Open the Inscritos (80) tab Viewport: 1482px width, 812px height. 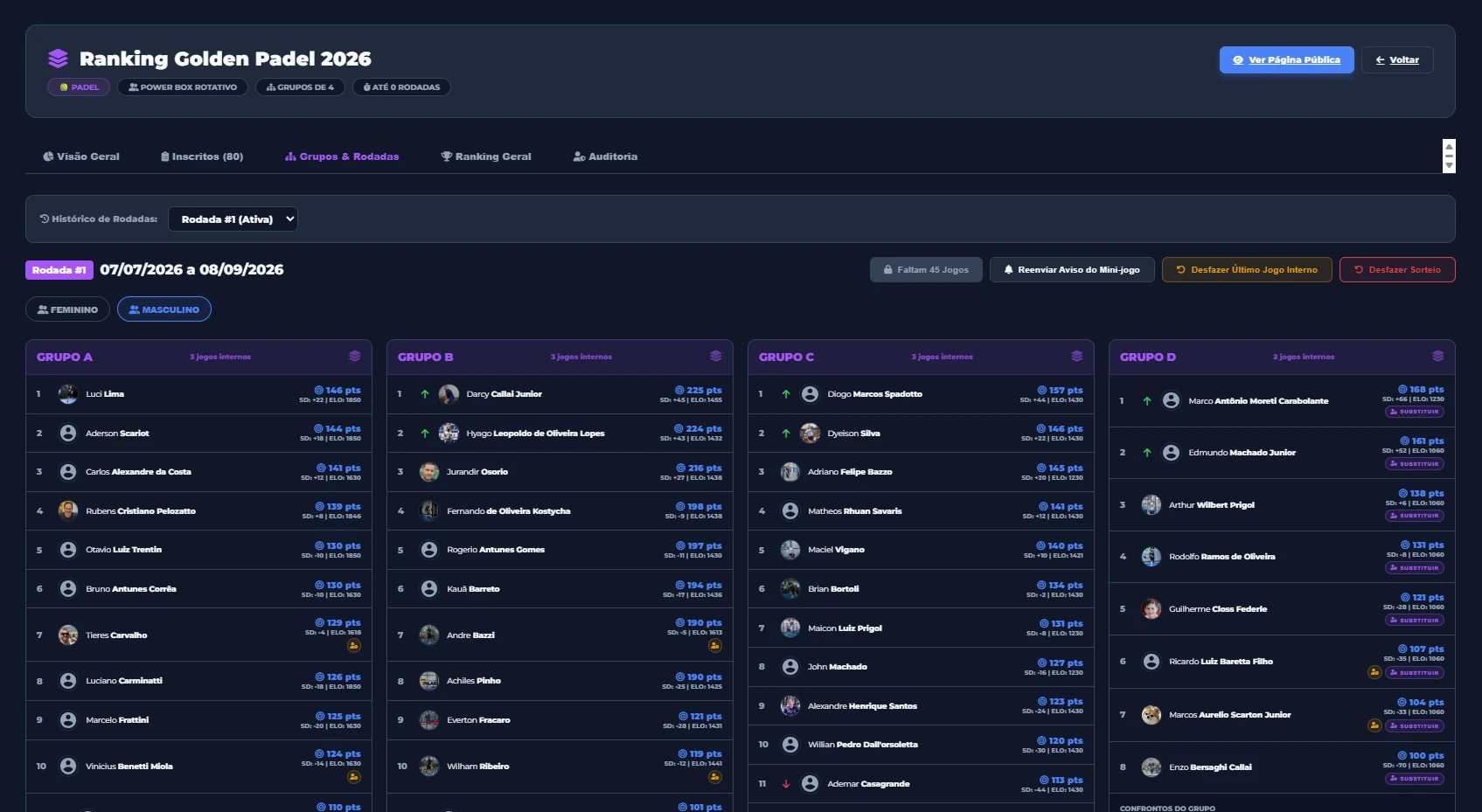pyautogui.click(x=202, y=156)
